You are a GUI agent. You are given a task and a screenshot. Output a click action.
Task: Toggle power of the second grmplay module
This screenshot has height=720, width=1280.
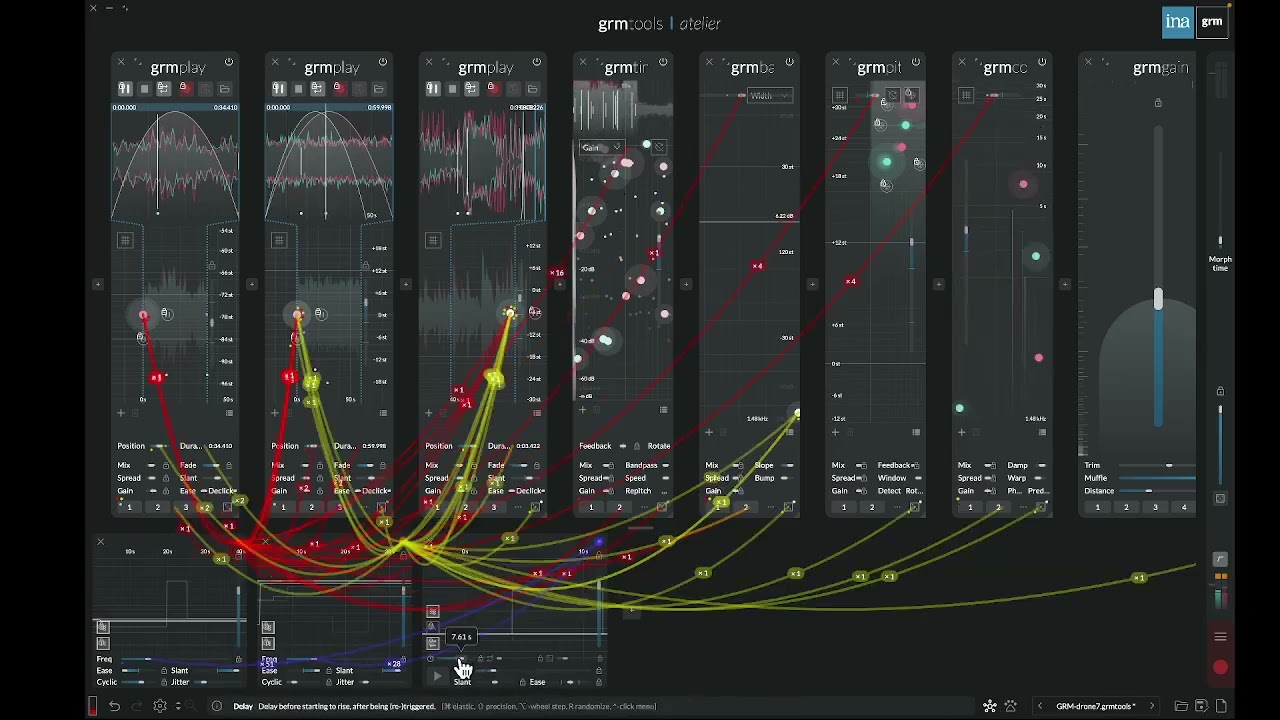click(x=383, y=62)
